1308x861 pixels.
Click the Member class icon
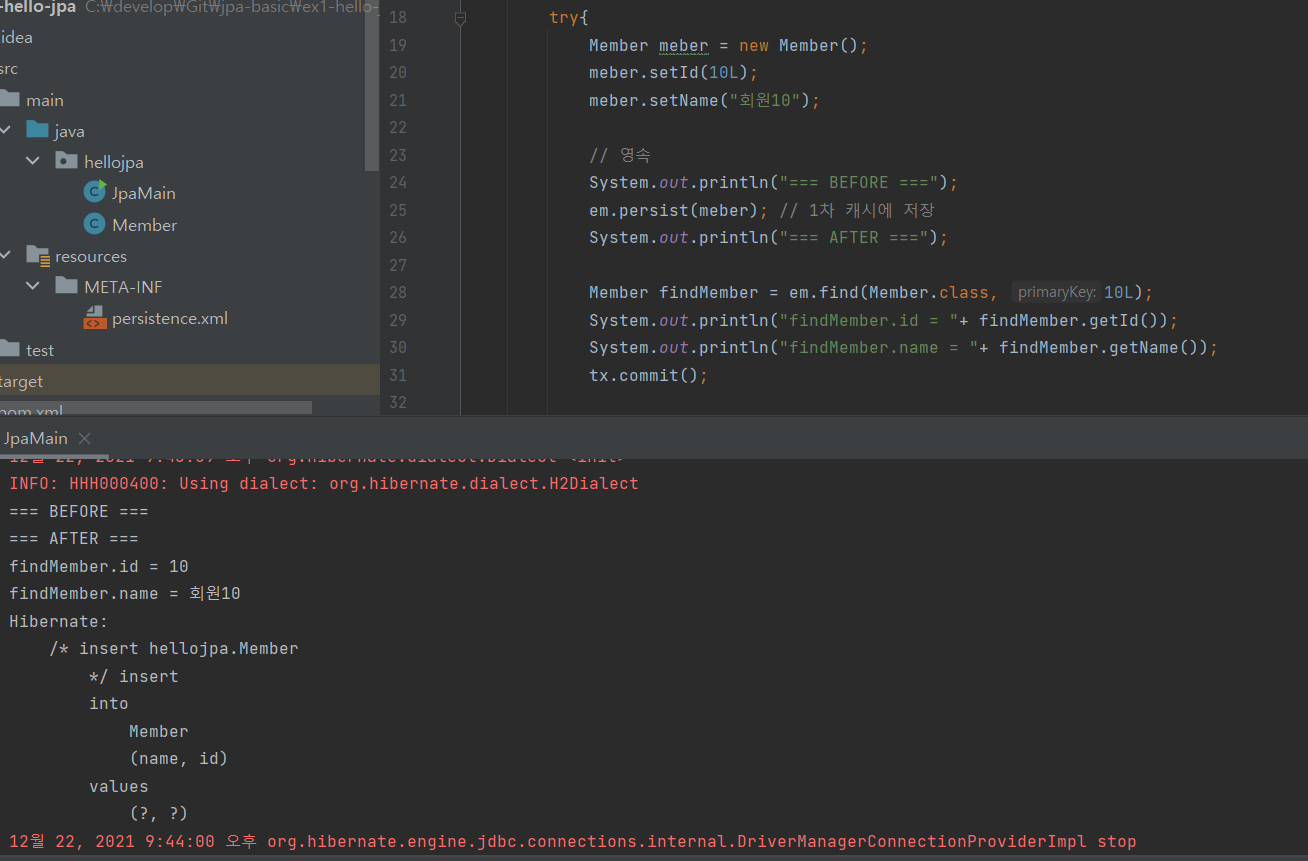tap(95, 224)
